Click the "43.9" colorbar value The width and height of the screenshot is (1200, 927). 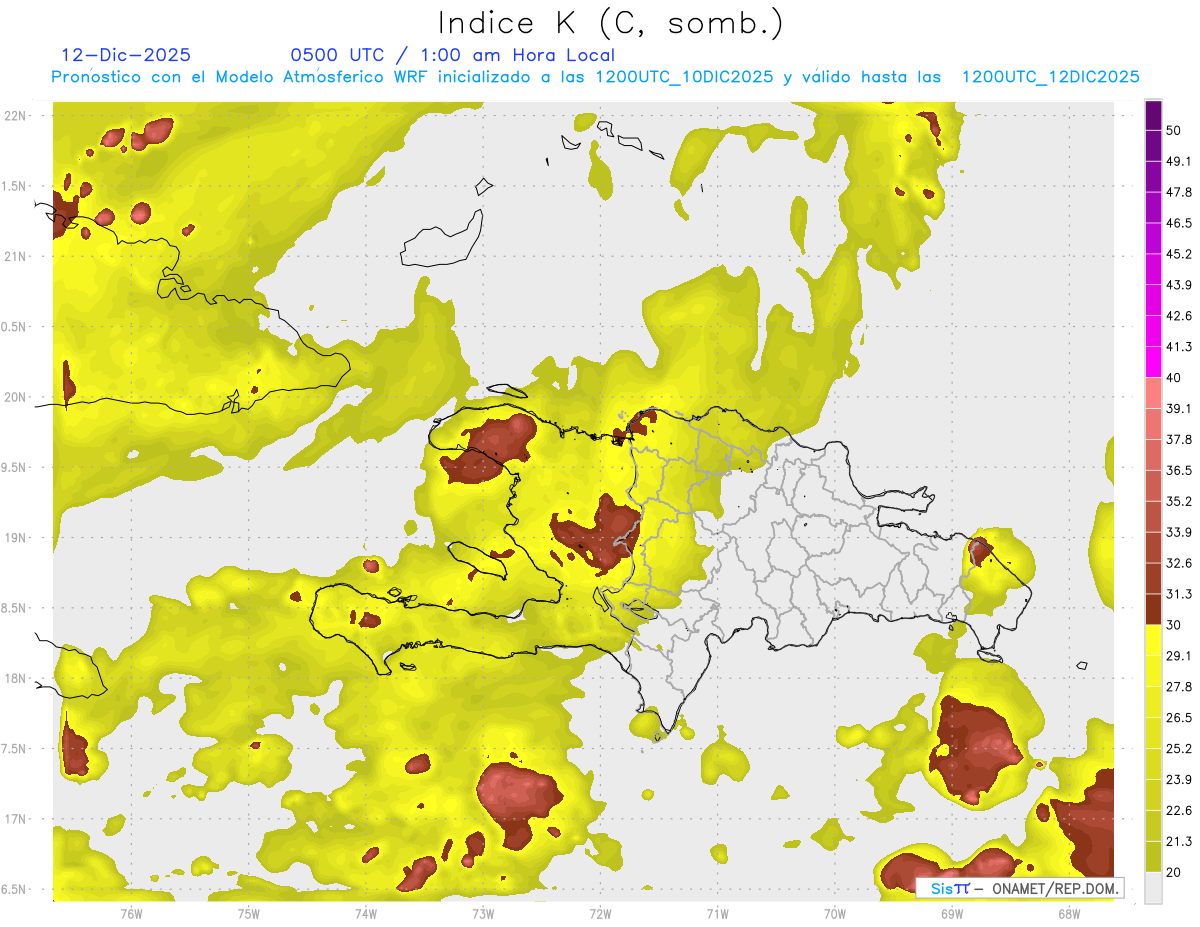coord(1179,285)
